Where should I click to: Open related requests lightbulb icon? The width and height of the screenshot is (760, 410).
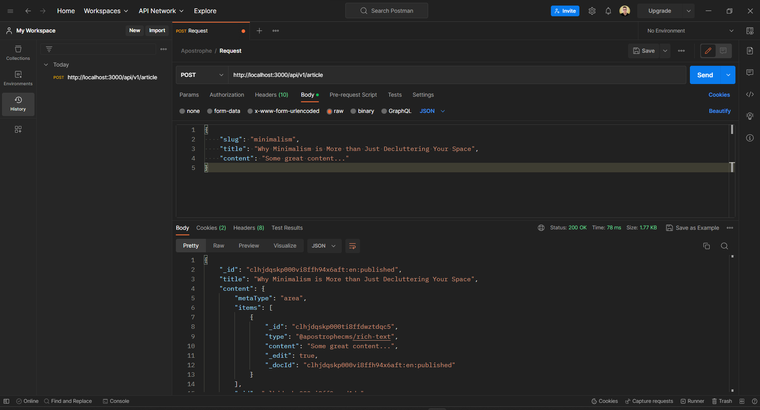pyautogui.click(x=750, y=116)
